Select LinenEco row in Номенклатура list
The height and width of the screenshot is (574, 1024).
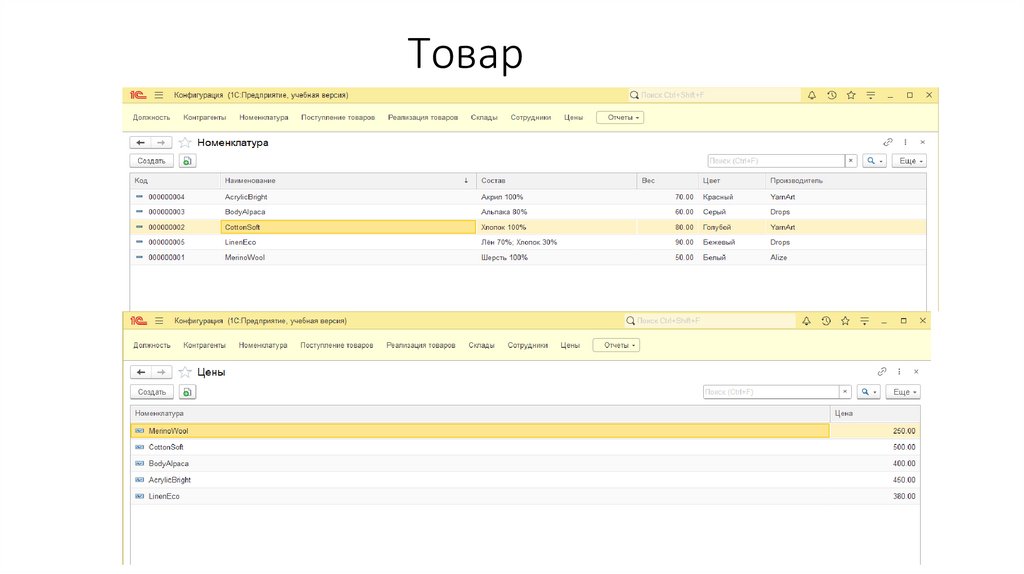coord(528,242)
